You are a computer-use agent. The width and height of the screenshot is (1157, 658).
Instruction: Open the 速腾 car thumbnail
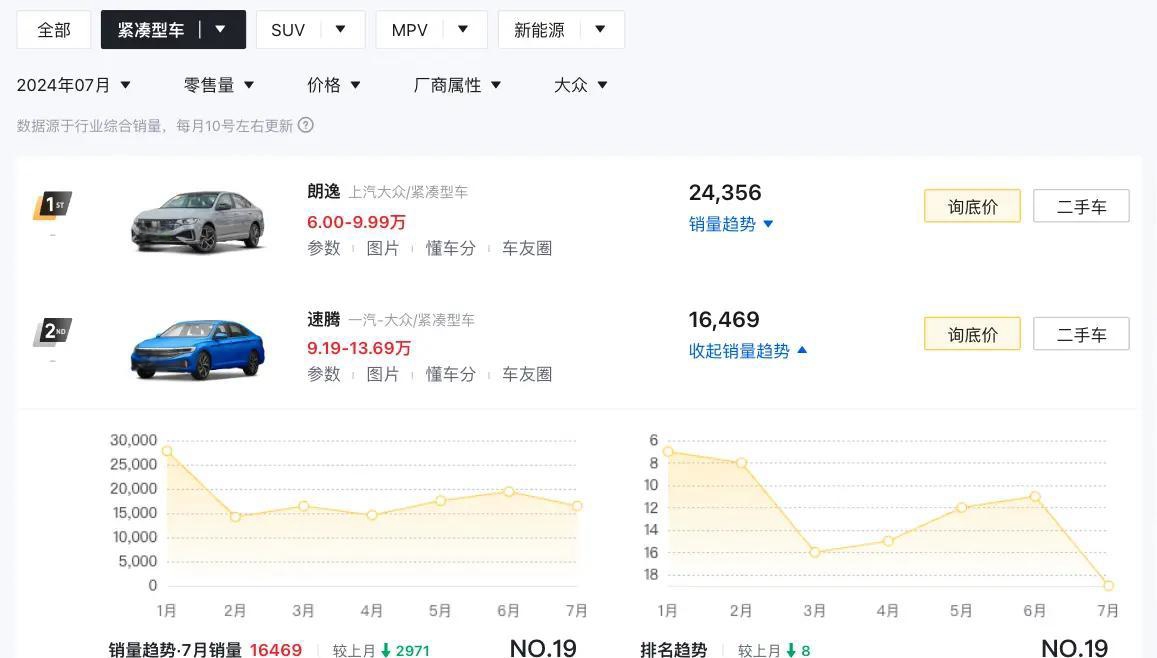pyautogui.click(x=198, y=349)
